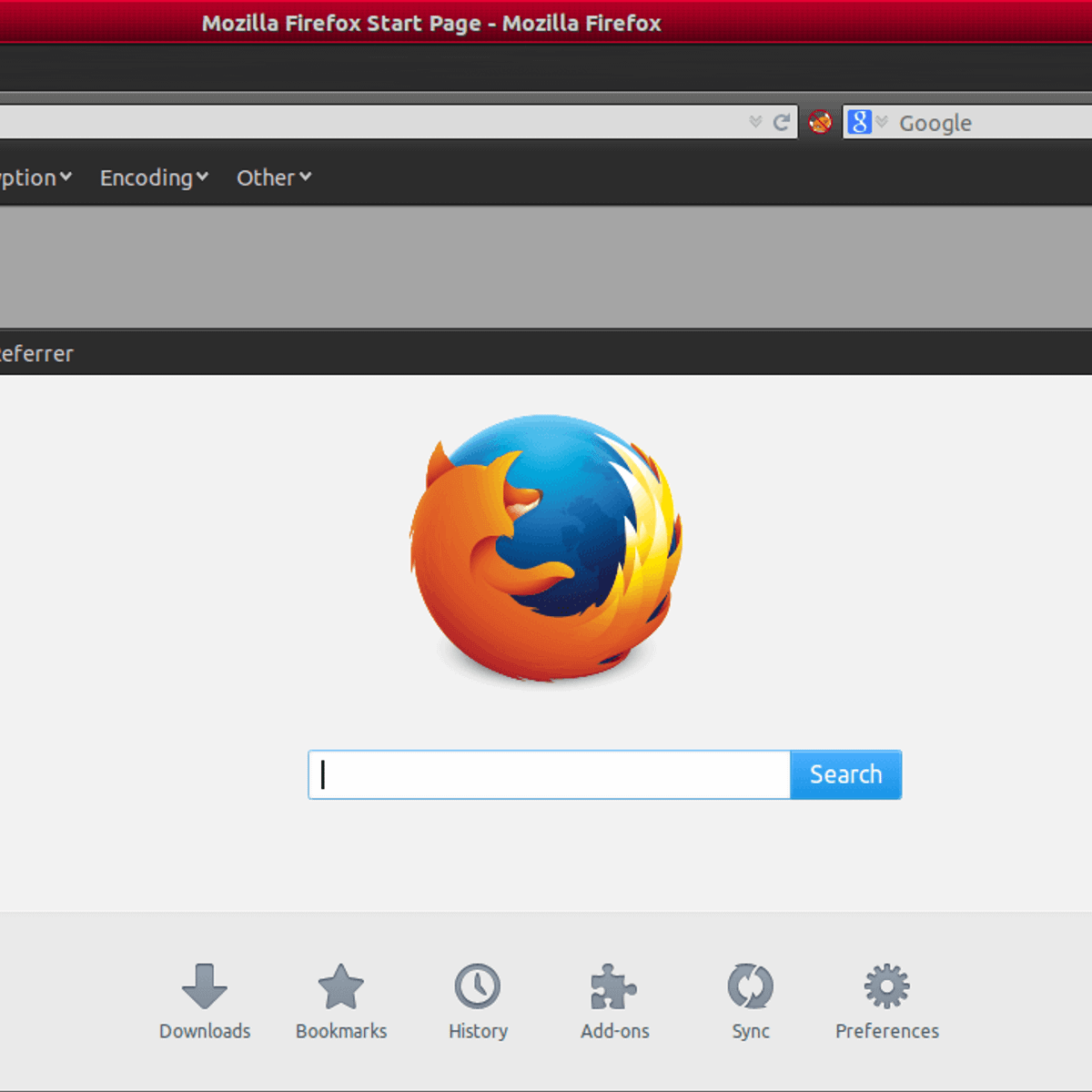Focus the start page search input field
Viewport: 1092px width, 1092px height.
[549, 774]
